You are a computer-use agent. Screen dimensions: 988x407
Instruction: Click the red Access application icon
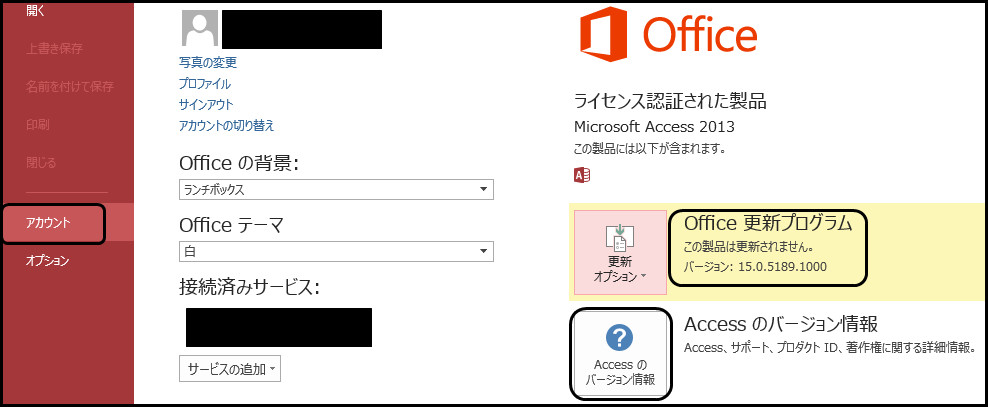click(x=582, y=175)
